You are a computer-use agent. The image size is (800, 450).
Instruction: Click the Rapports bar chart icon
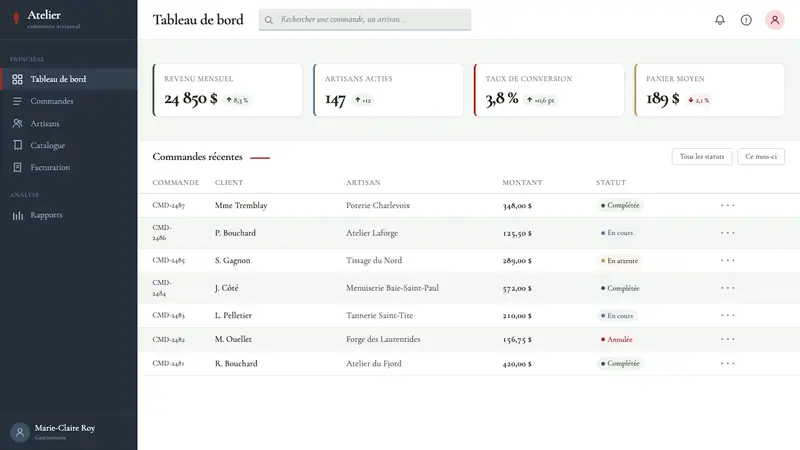tap(18, 215)
